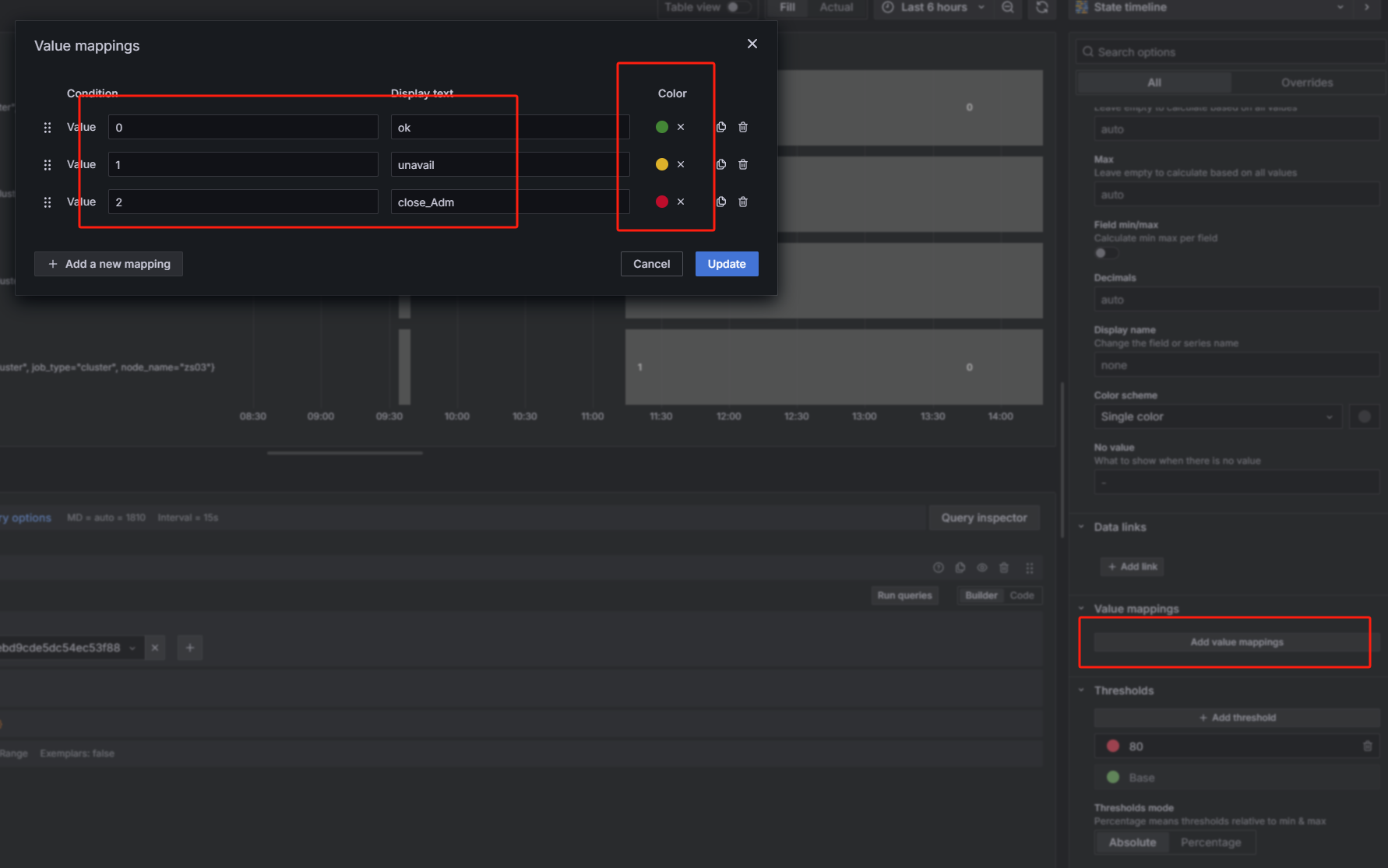Clear the green color of 'ok' mapping

pos(681,127)
